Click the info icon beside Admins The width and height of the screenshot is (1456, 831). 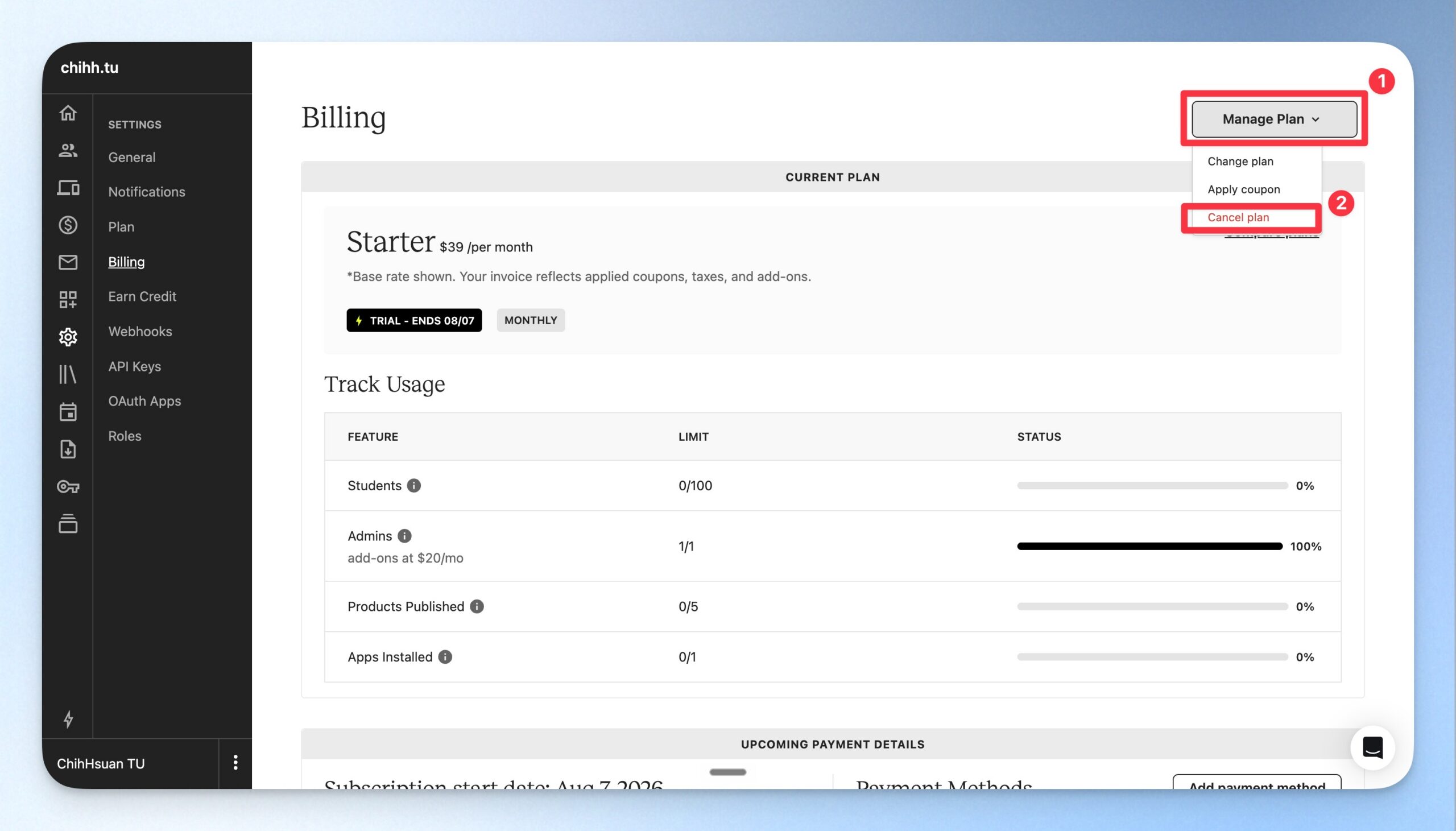[404, 535]
